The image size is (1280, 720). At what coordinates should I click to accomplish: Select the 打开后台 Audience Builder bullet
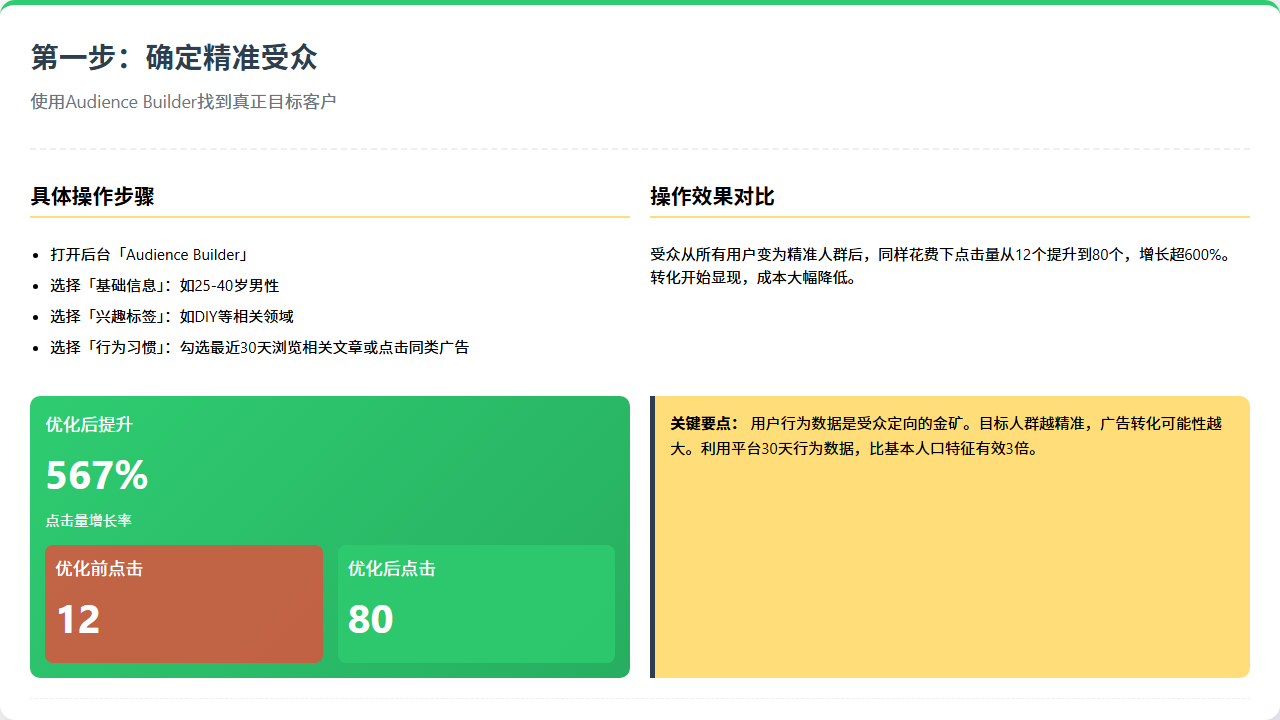point(149,255)
